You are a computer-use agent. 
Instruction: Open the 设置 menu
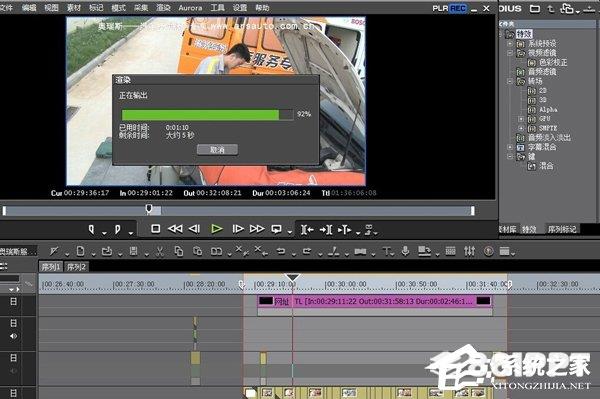(240, 8)
